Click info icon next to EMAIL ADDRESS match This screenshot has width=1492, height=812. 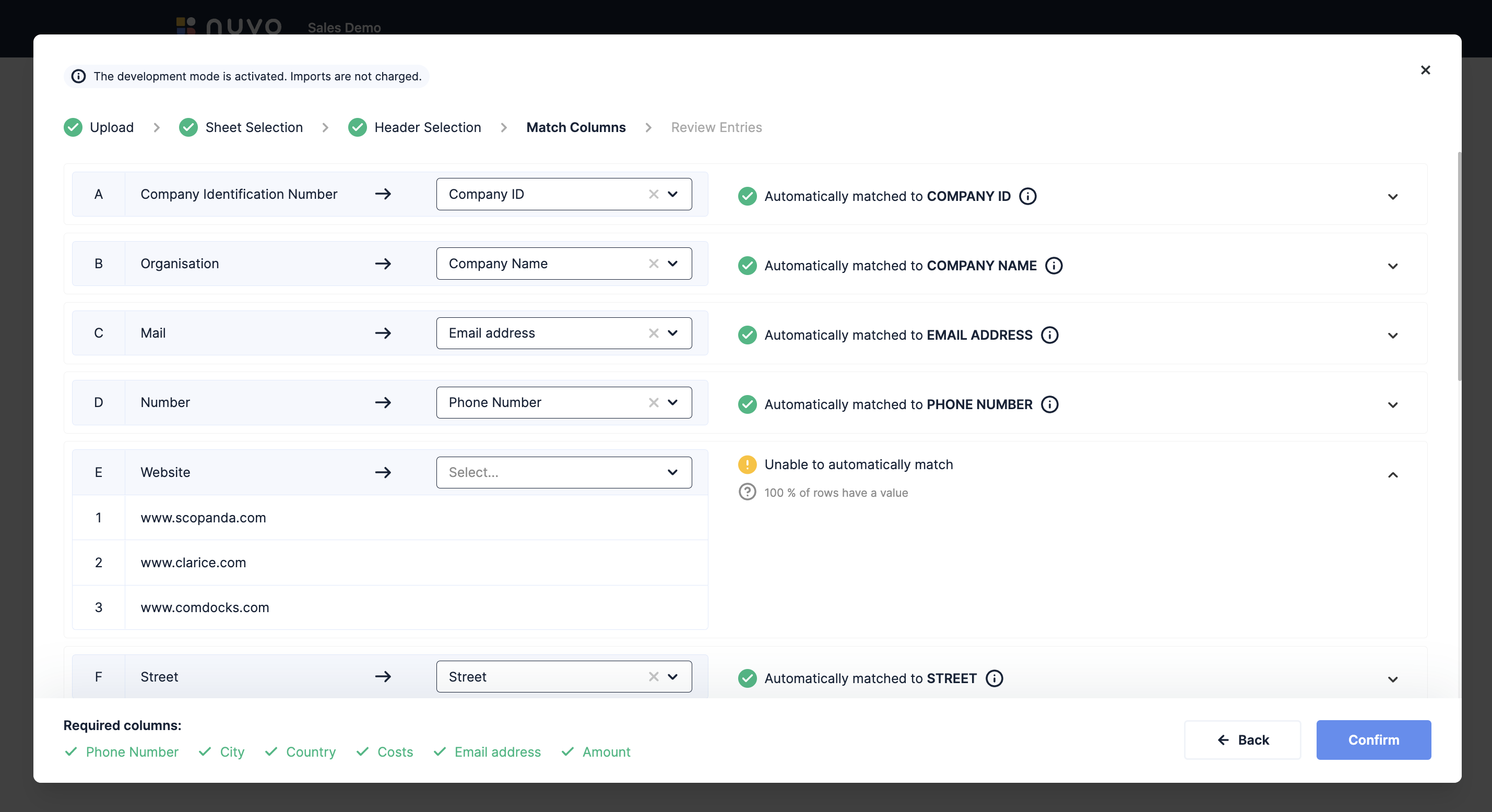(x=1049, y=336)
